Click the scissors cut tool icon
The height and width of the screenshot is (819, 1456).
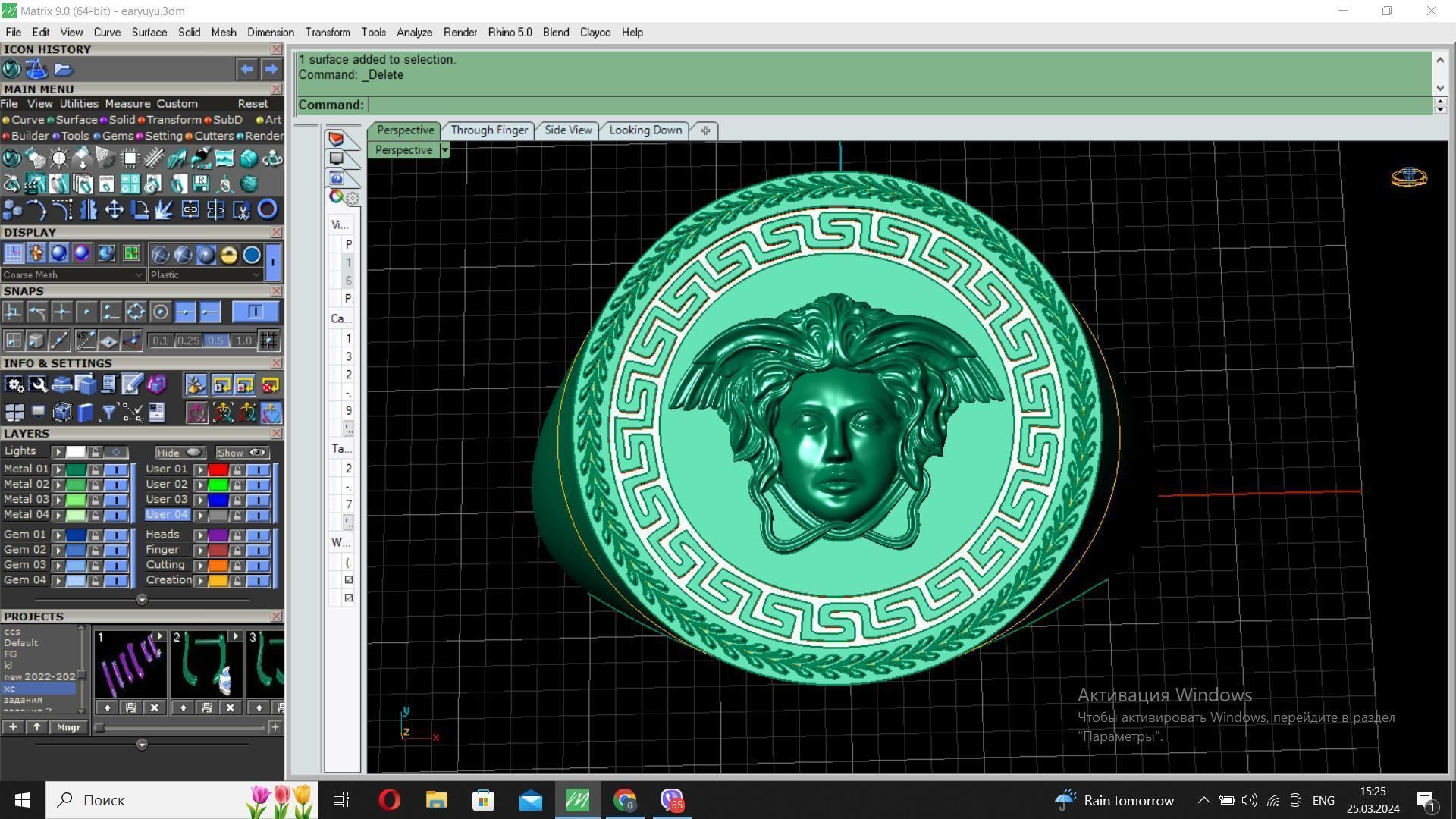coord(242,210)
